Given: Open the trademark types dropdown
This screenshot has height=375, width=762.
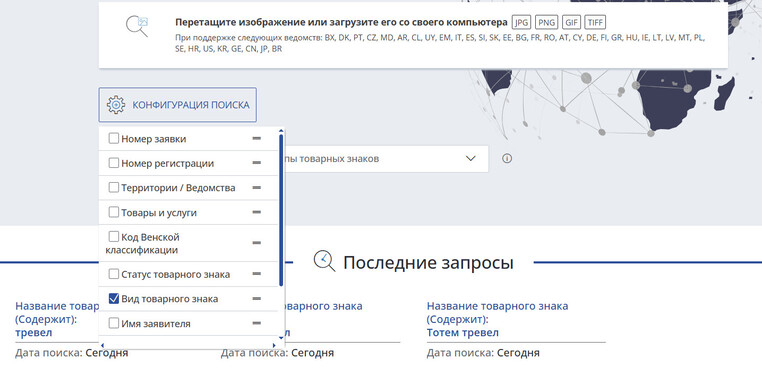Looking at the screenshot, I should (386, 158).
